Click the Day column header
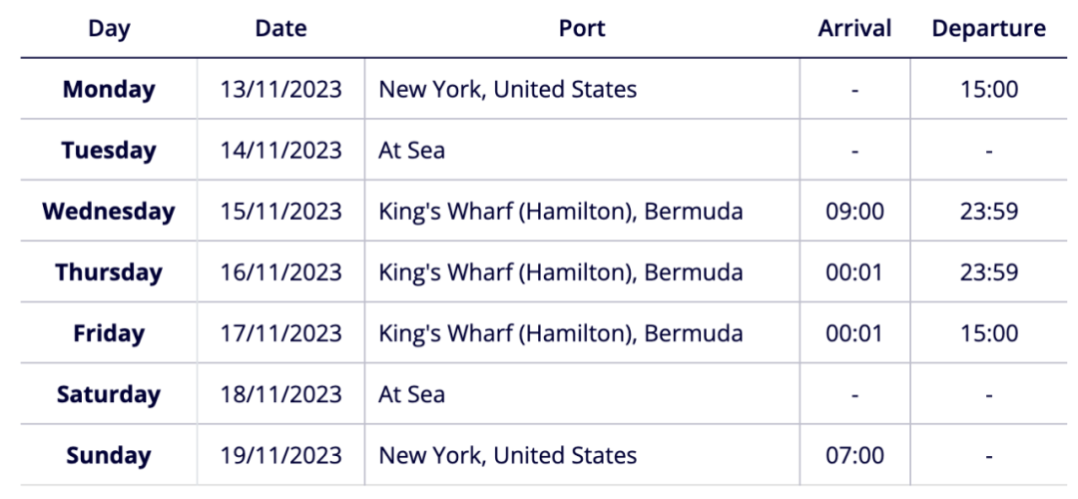The height and width of the screenshot is (499, 1078). pyautogui.click(x=109, y=29)
